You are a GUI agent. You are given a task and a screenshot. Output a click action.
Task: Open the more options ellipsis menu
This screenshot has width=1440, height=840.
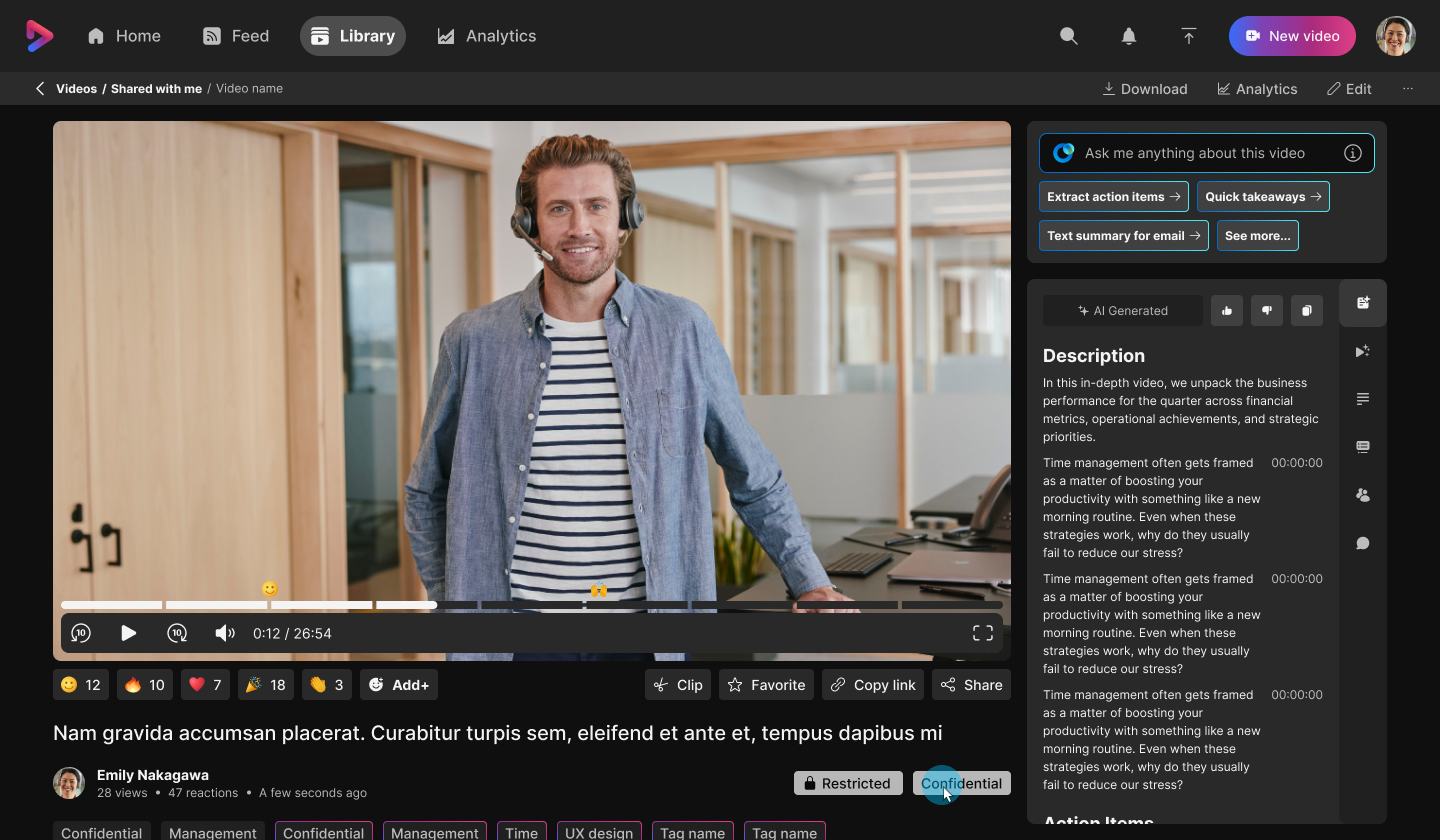[x=1407, y=89]
